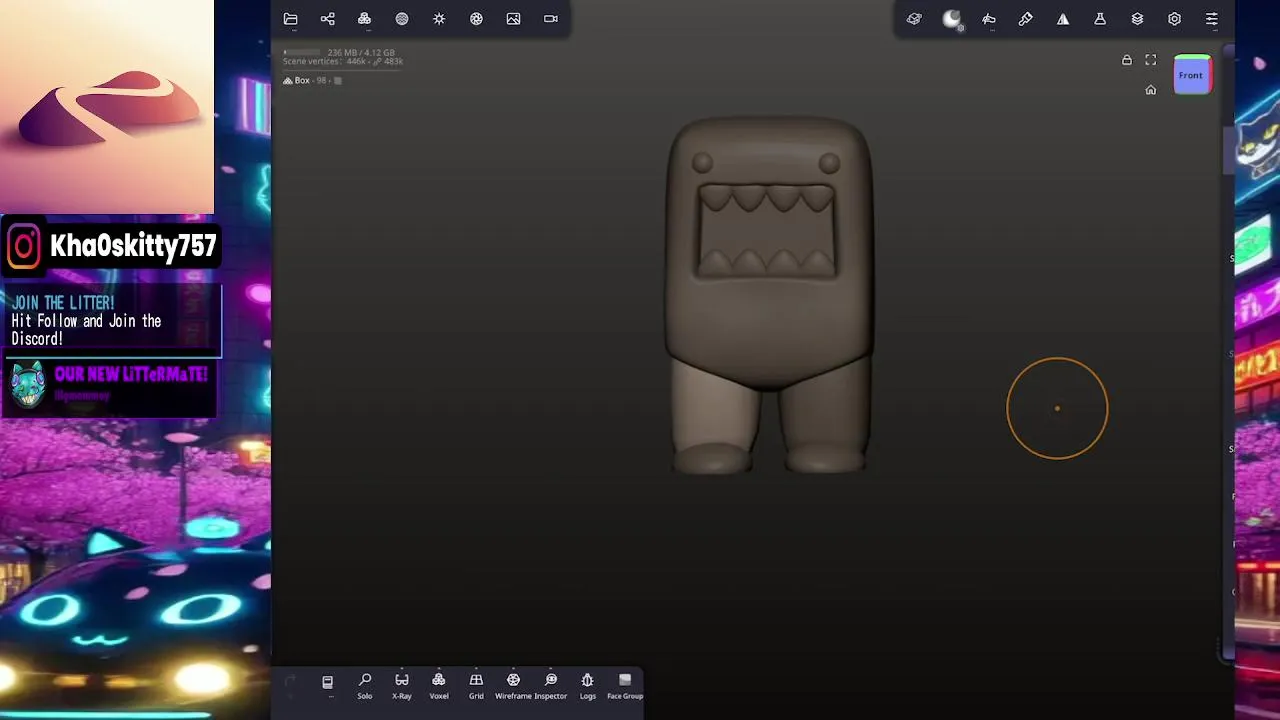1280x720 pixels.
Task: Click the 'OUR NEW LITTERMATE!' banner
Action: pos(131,374)
